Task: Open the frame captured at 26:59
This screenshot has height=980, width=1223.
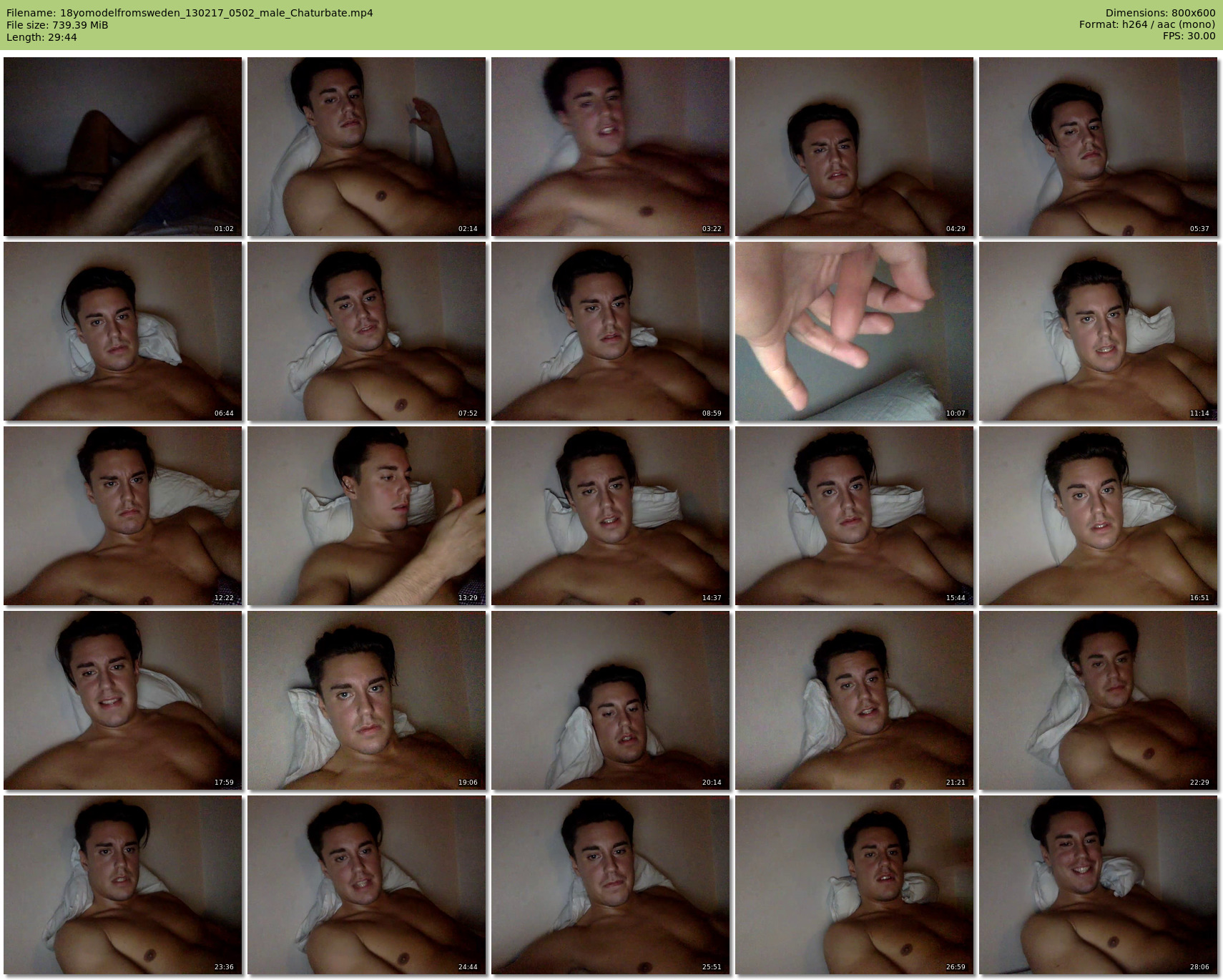Action: point(854,885)
